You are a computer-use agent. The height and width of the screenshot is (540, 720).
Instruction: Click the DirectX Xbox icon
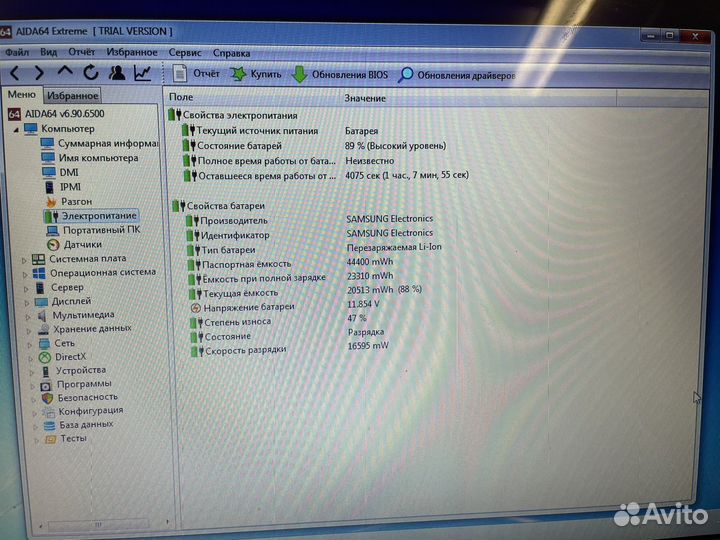pyautogui.click(x=45, y=357)
